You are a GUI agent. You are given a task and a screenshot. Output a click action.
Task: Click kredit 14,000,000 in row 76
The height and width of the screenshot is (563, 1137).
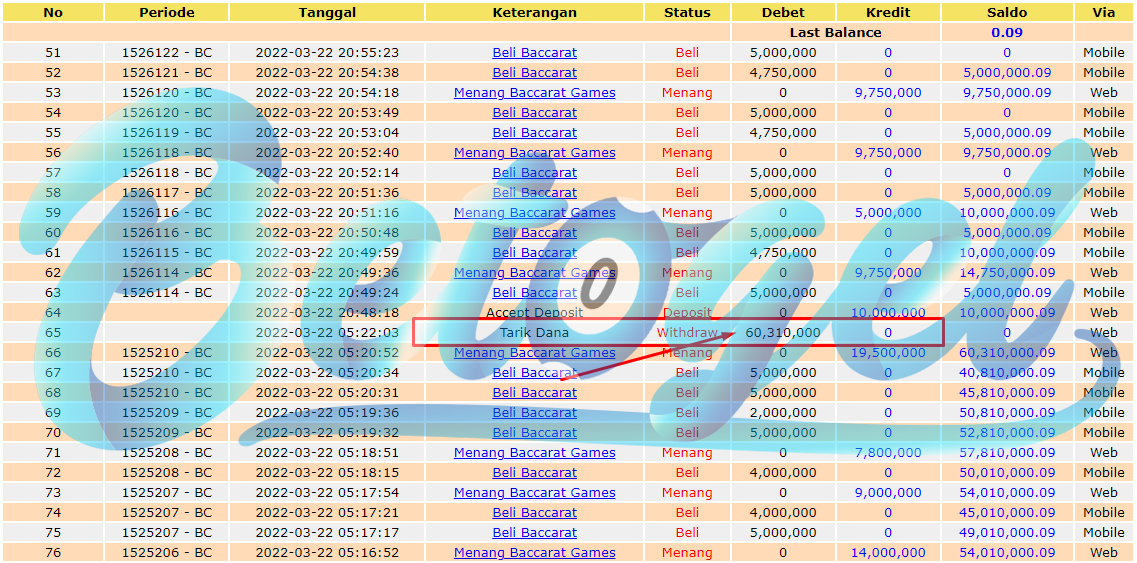tap(889, 552)
